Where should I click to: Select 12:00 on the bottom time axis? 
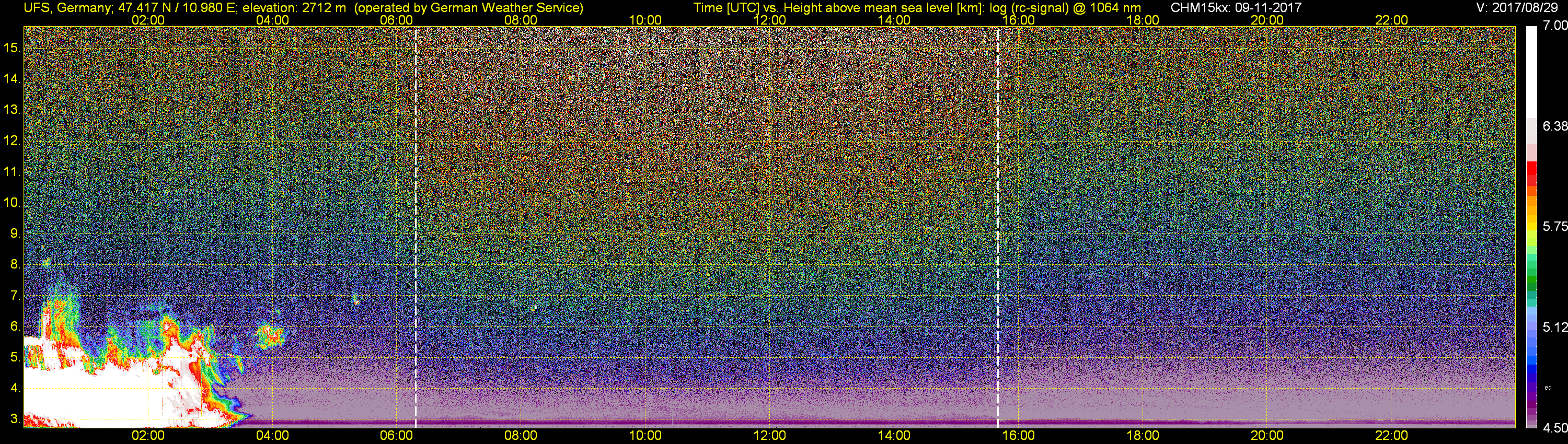(769, 436)
